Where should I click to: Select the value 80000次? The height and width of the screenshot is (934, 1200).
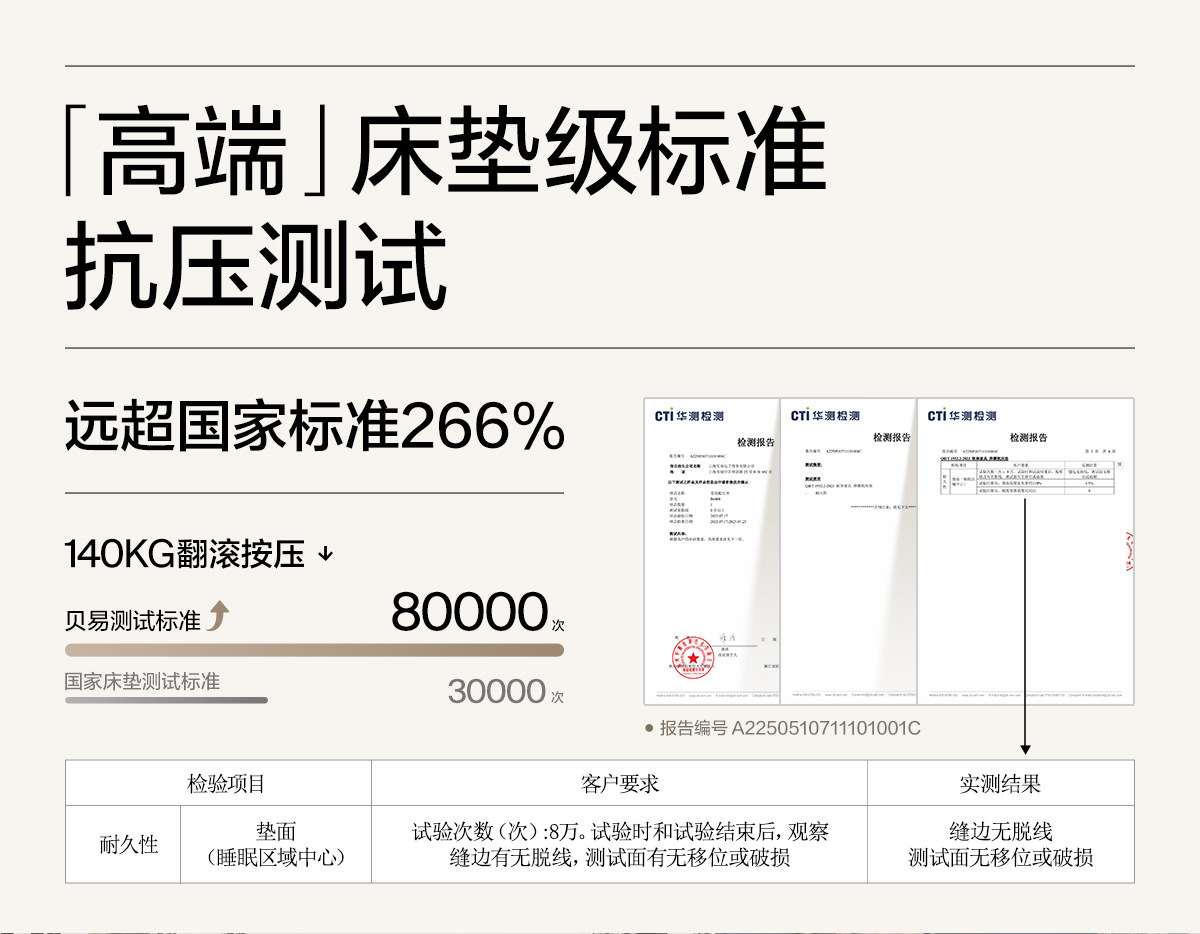coord(478,612)
